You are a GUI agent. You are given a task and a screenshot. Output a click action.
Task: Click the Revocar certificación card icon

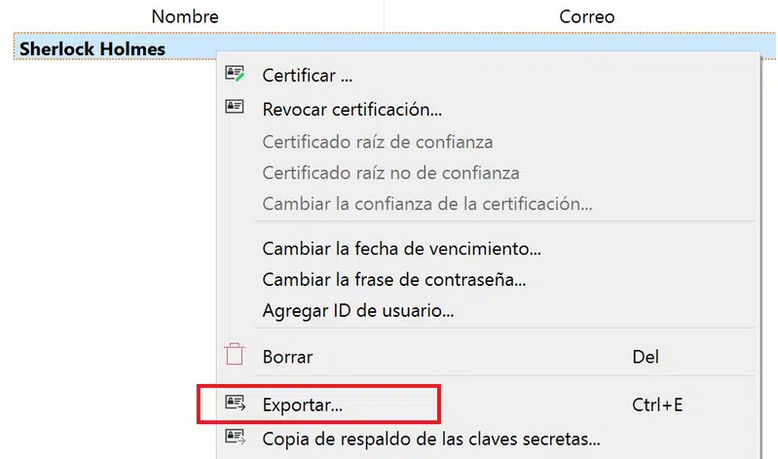(x=235, y=106)
